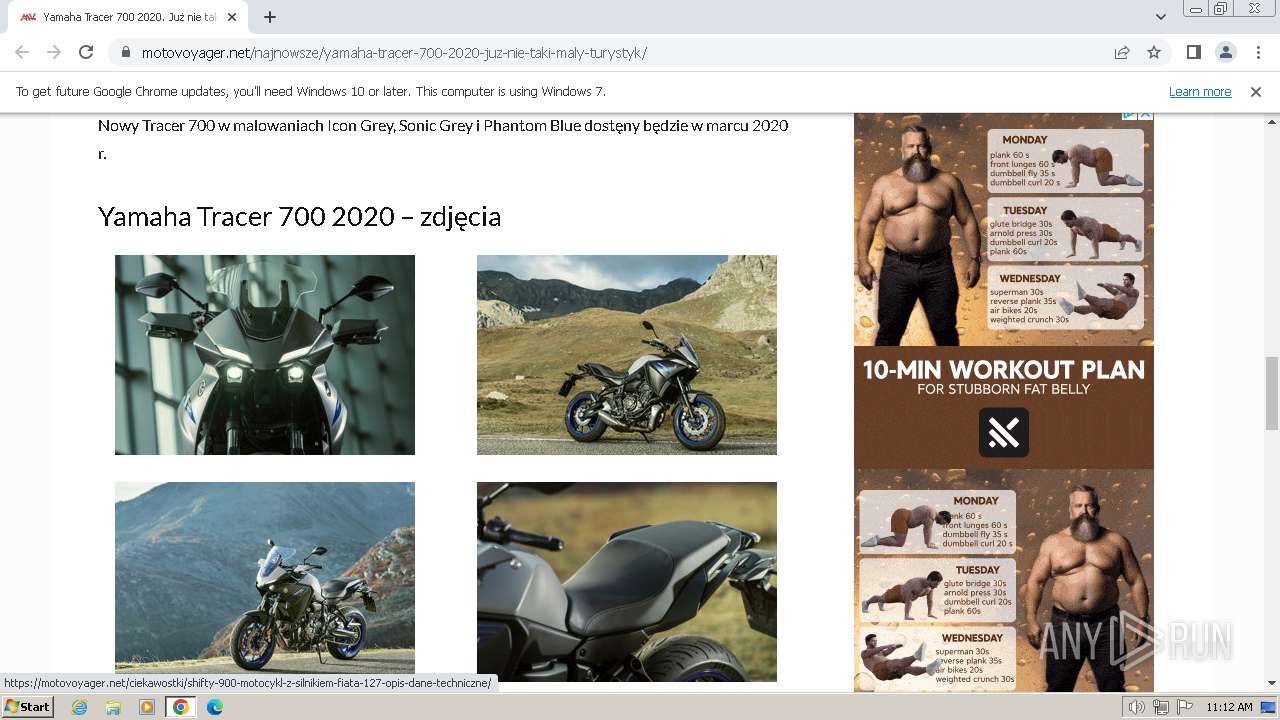Switch to Chrome in the taskbar

click(x=181, y=707)
